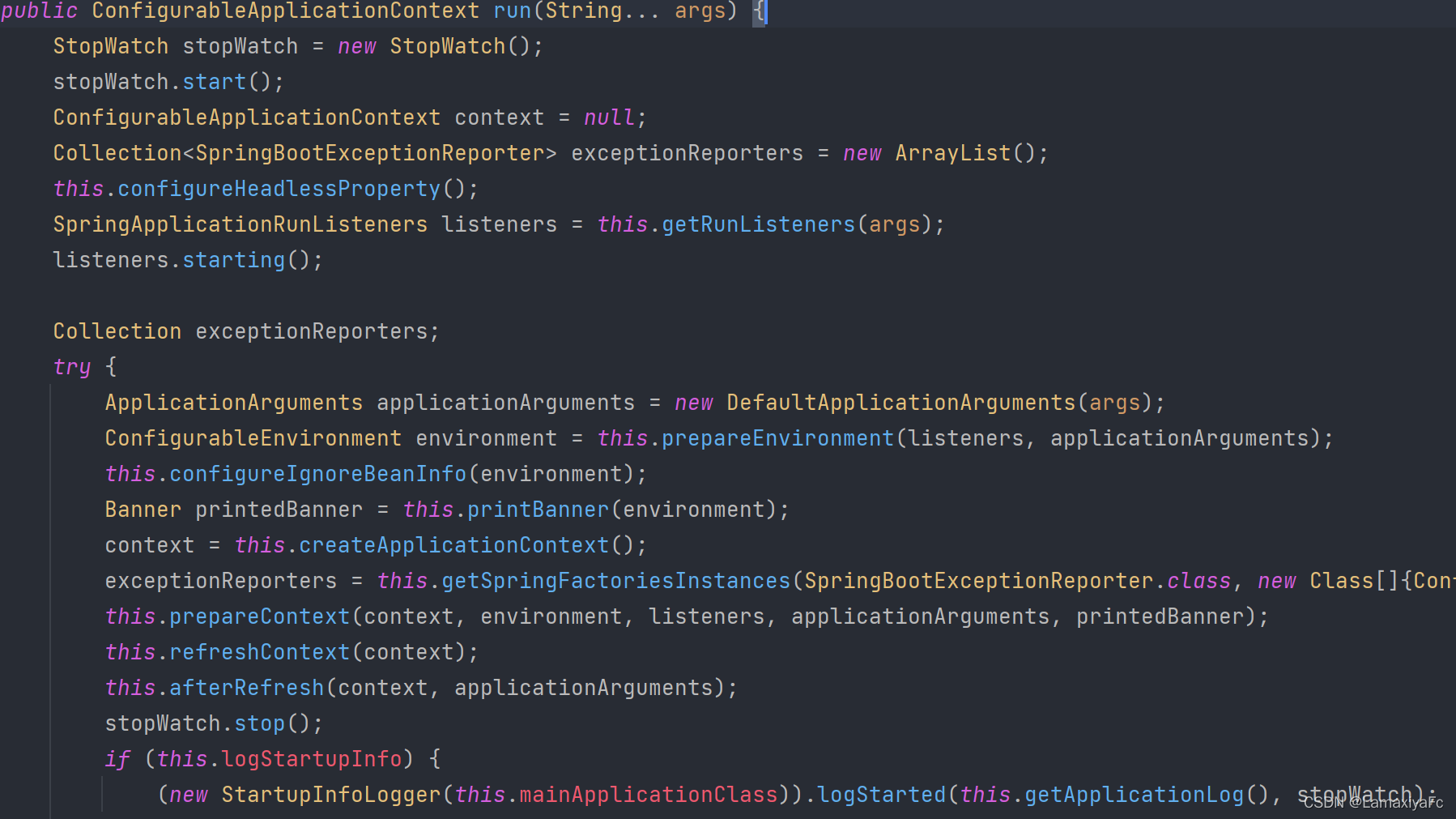Click refreshContext method call
This screenshot has height=819, width=1456.
259,652
